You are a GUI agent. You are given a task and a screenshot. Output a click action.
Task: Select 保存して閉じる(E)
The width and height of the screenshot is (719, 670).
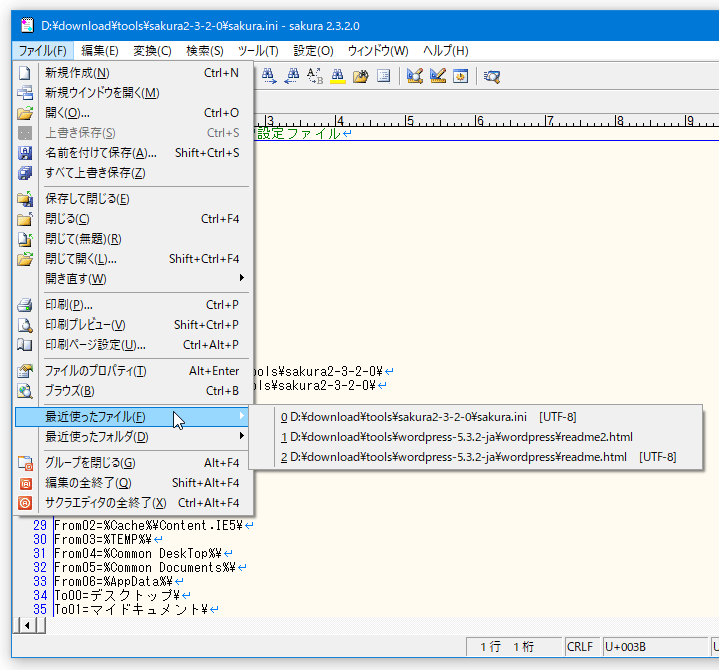133,199
